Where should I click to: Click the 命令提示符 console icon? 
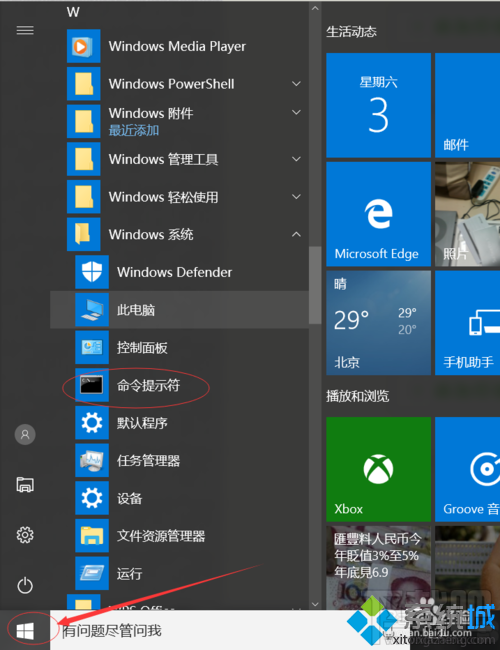pyautogui.click(x=92, y=385)
